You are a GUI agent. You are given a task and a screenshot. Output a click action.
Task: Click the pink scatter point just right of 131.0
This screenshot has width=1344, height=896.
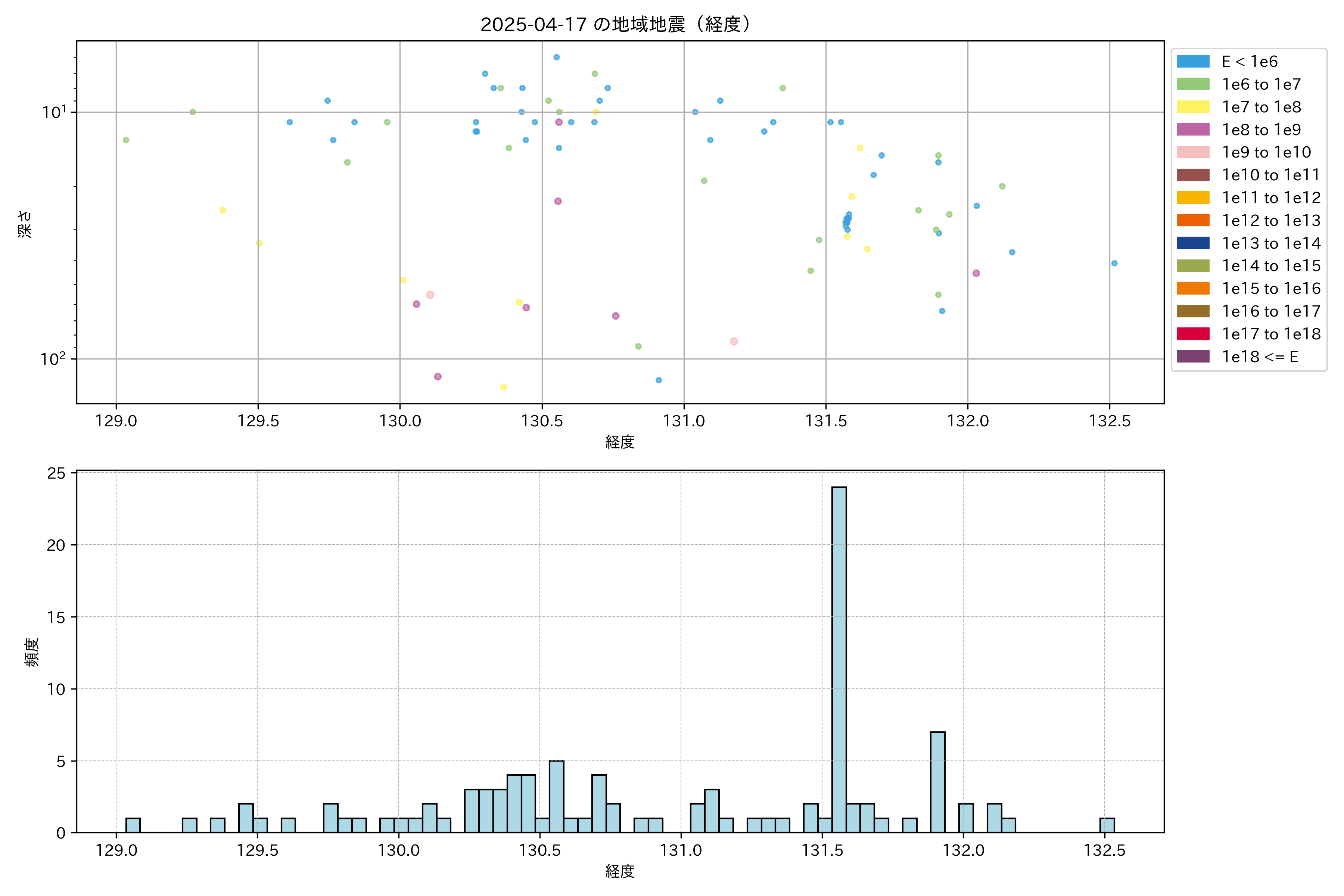click(734, 341)
